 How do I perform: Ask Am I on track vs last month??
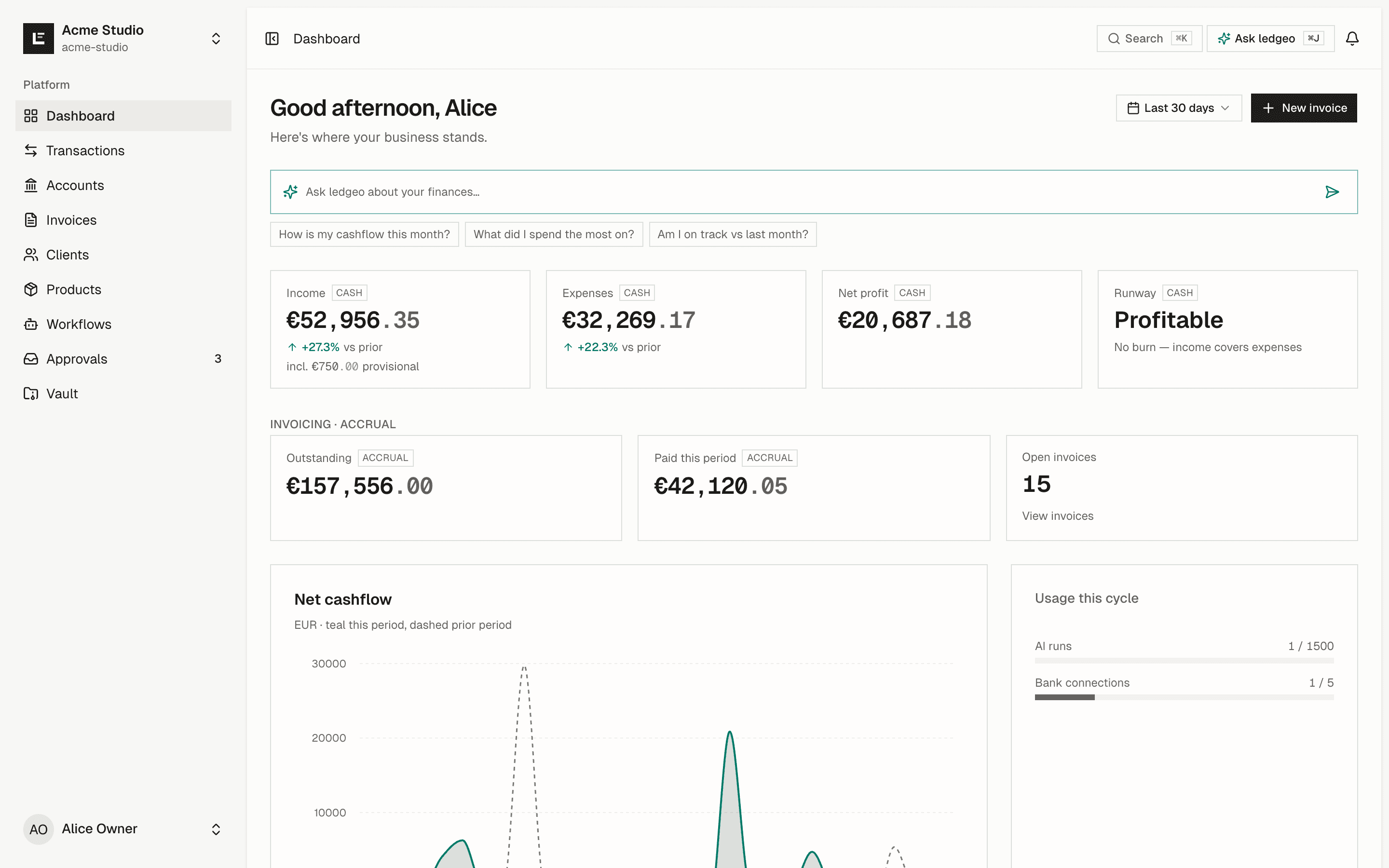pyautogui.click(x=733, y=234)
